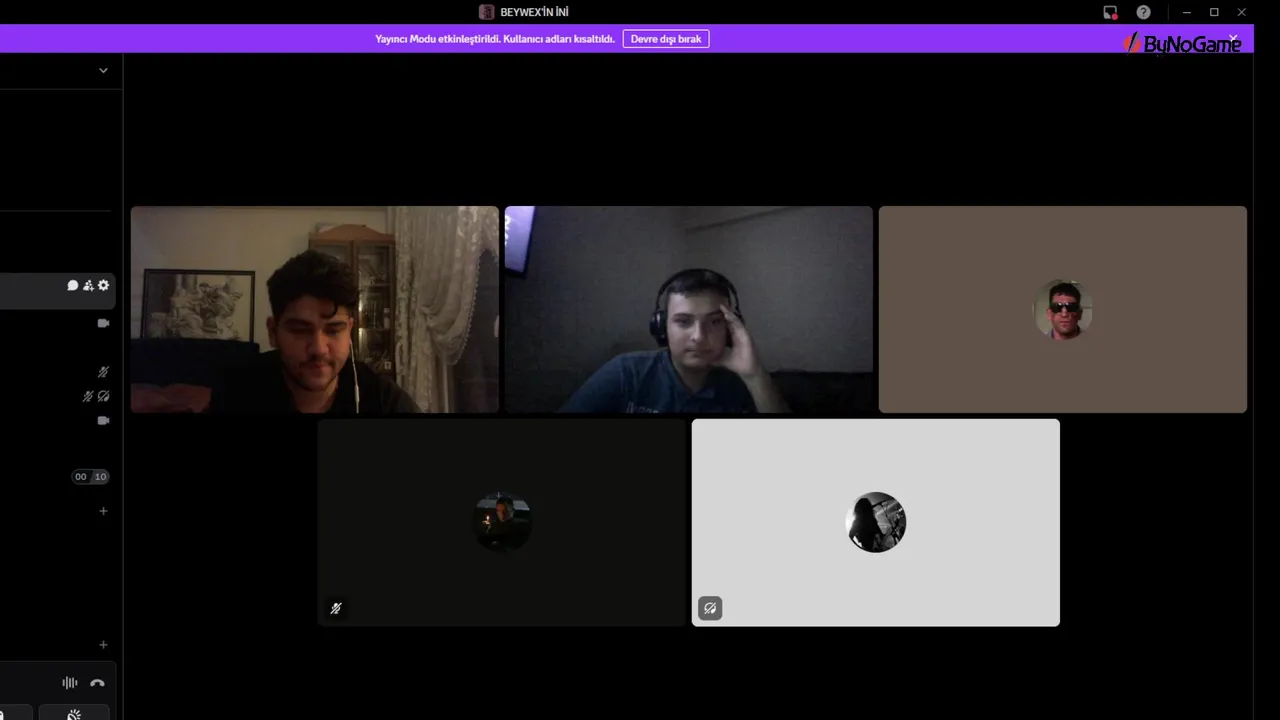This screenshot has height=720, width=1280.
Task: Click the server icon beside BEYWEX'İN İNİ
Action: tap(487, 12)
